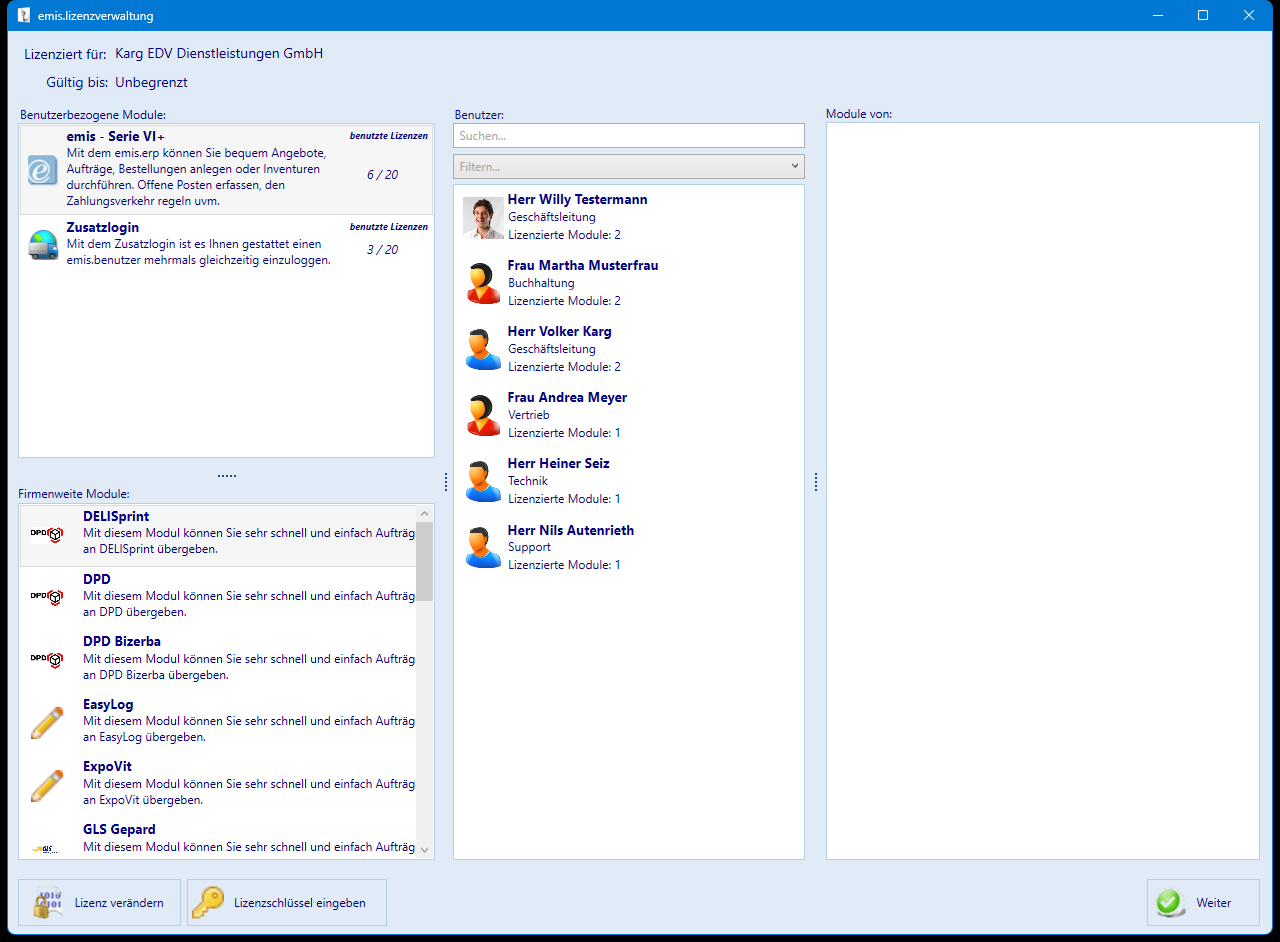The image size is (1280, 942).
Task: Click Nils Autenrieth's avatar icon
Action: 483,548
